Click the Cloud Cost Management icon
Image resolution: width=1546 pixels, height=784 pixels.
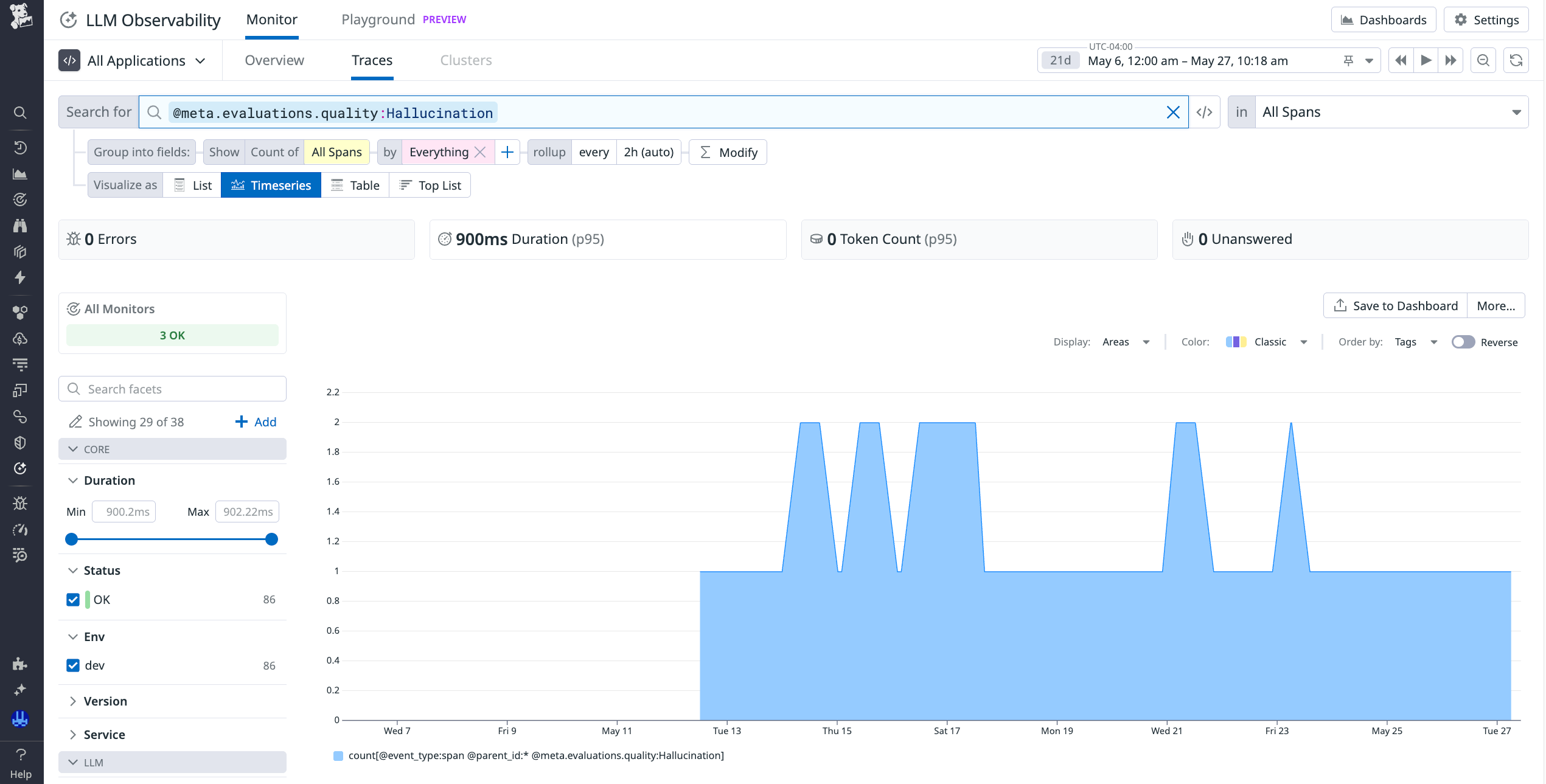(20, 339)
